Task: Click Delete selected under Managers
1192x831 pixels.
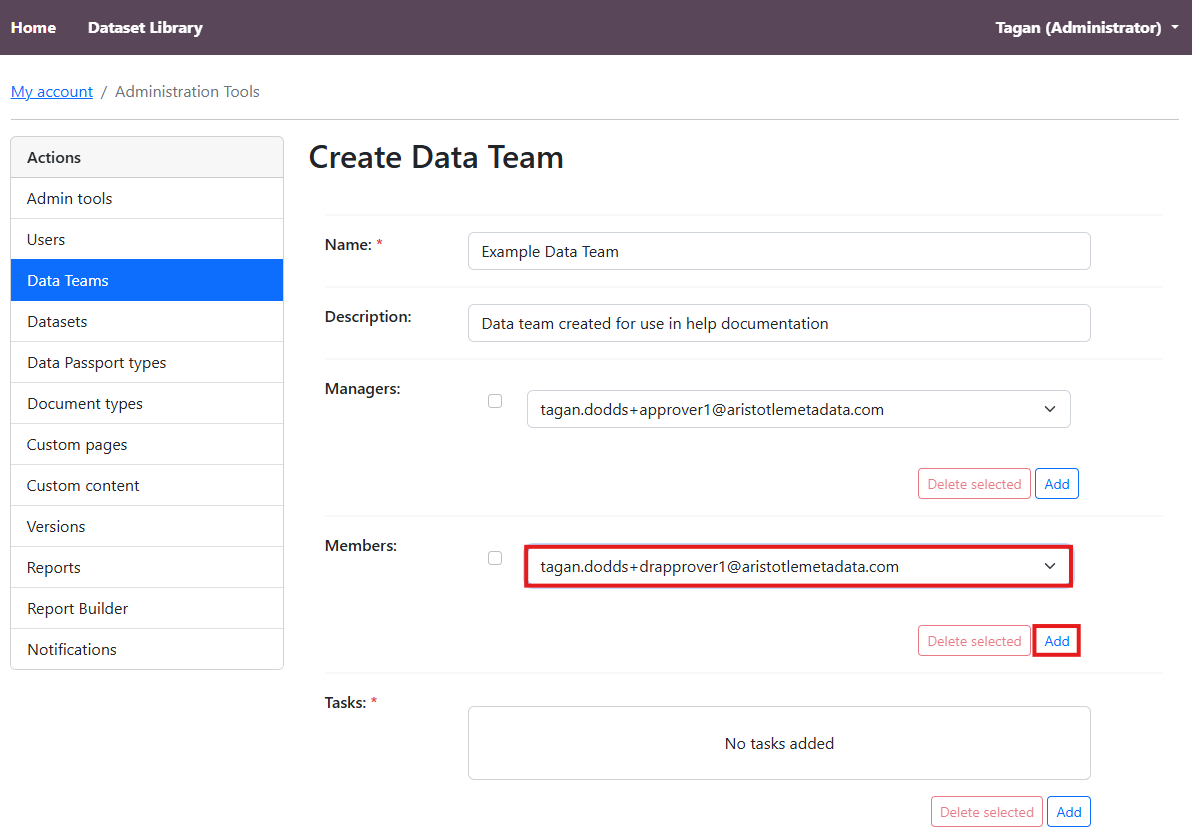Action: coord(973,484)
